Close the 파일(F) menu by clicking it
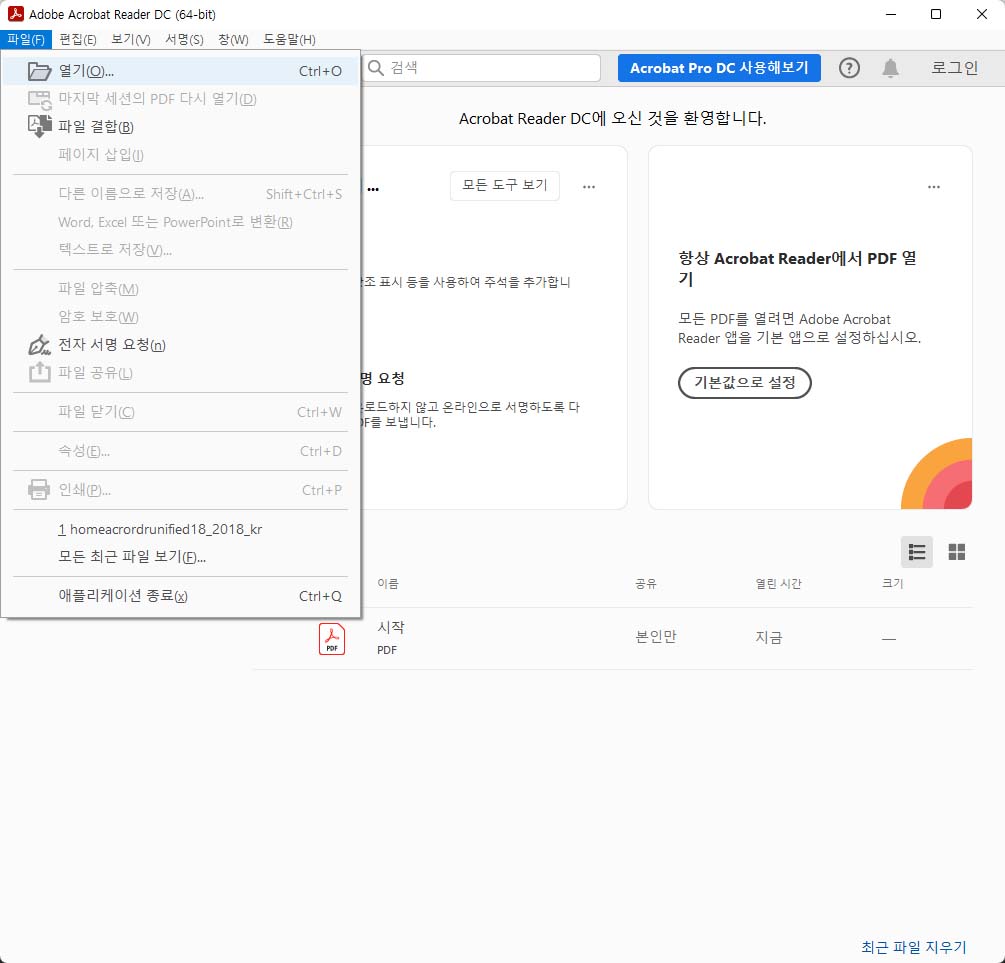1005x963 pixels. (26, 40)
